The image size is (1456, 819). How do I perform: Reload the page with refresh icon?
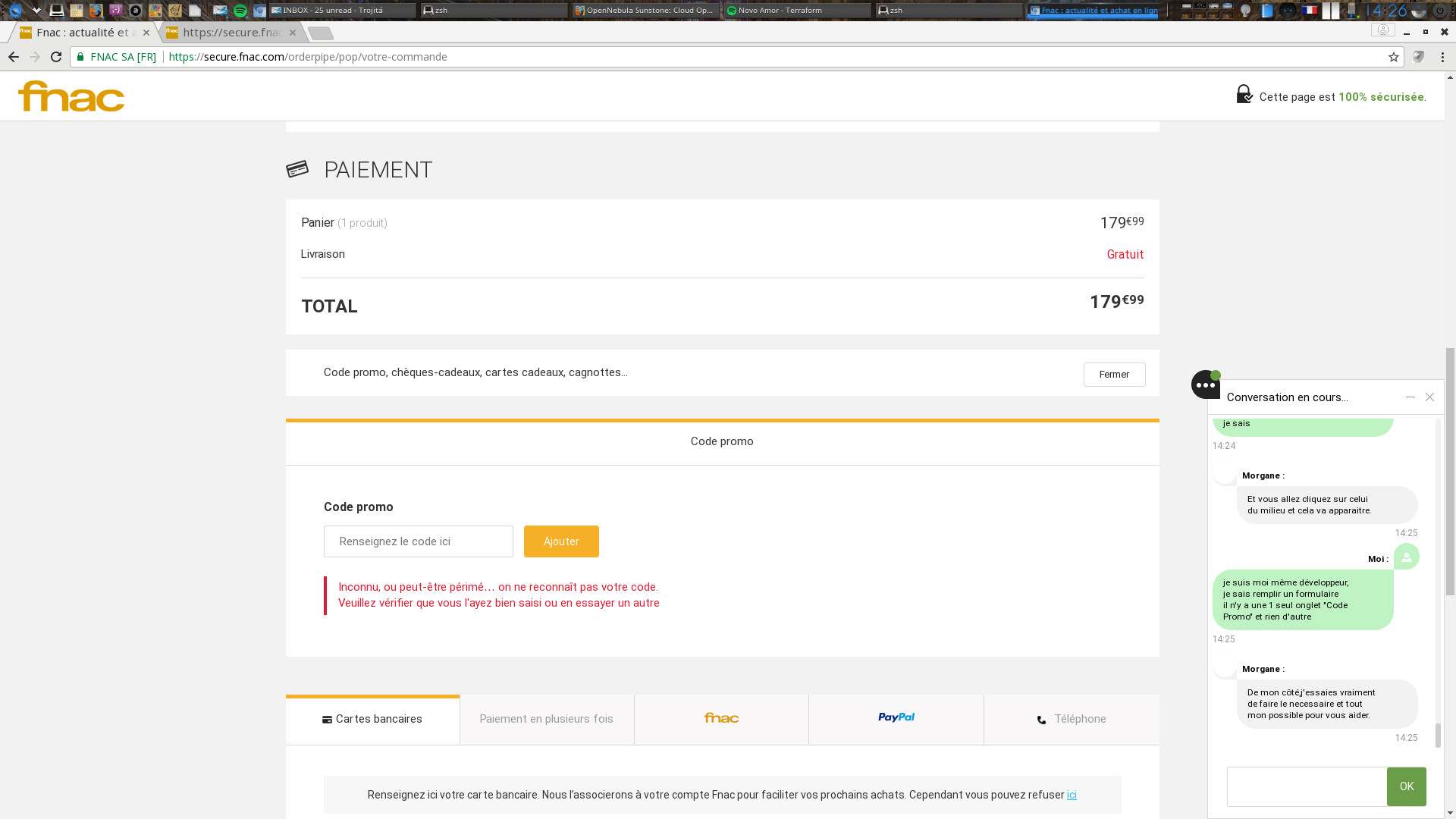click(56, 57)
